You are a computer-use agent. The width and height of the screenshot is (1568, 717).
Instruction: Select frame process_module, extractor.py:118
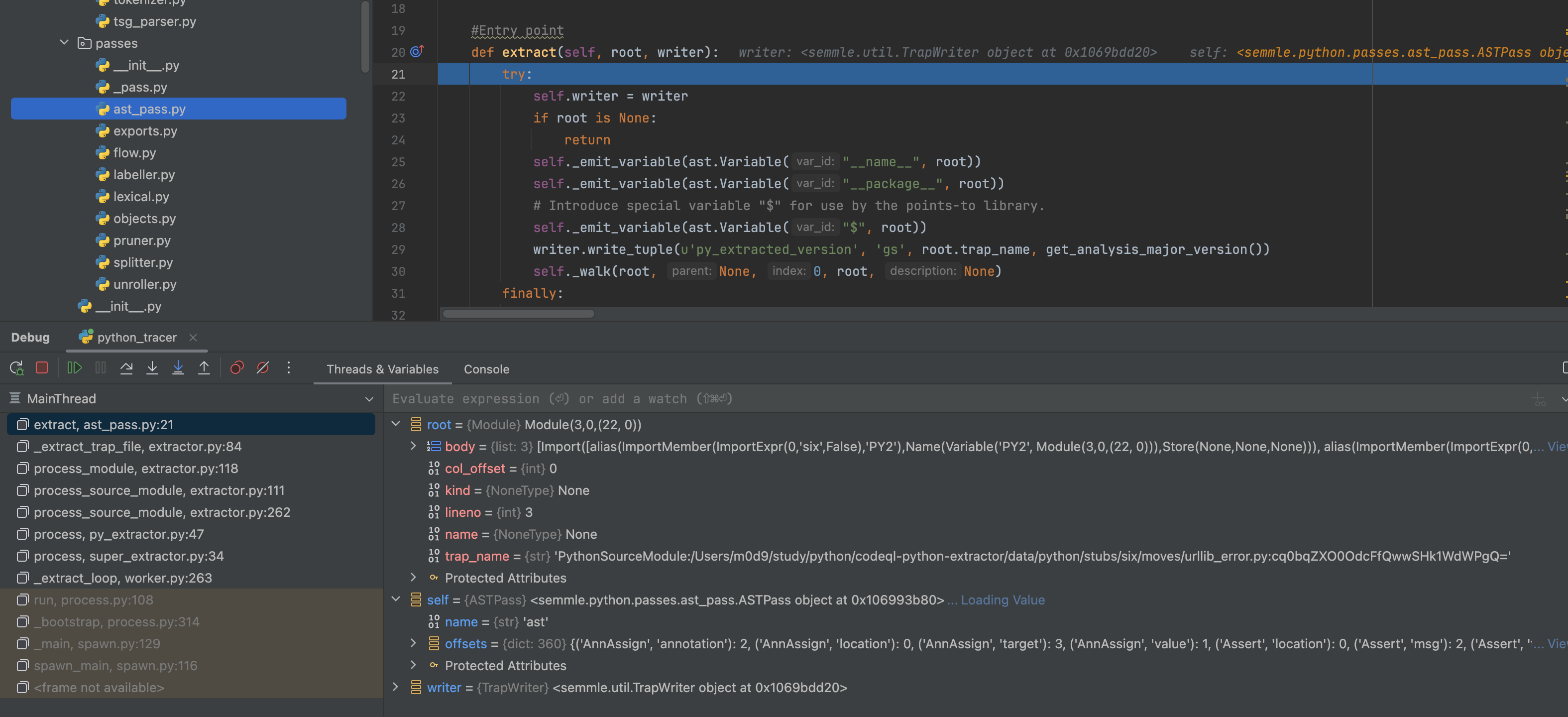coord(191,469)
